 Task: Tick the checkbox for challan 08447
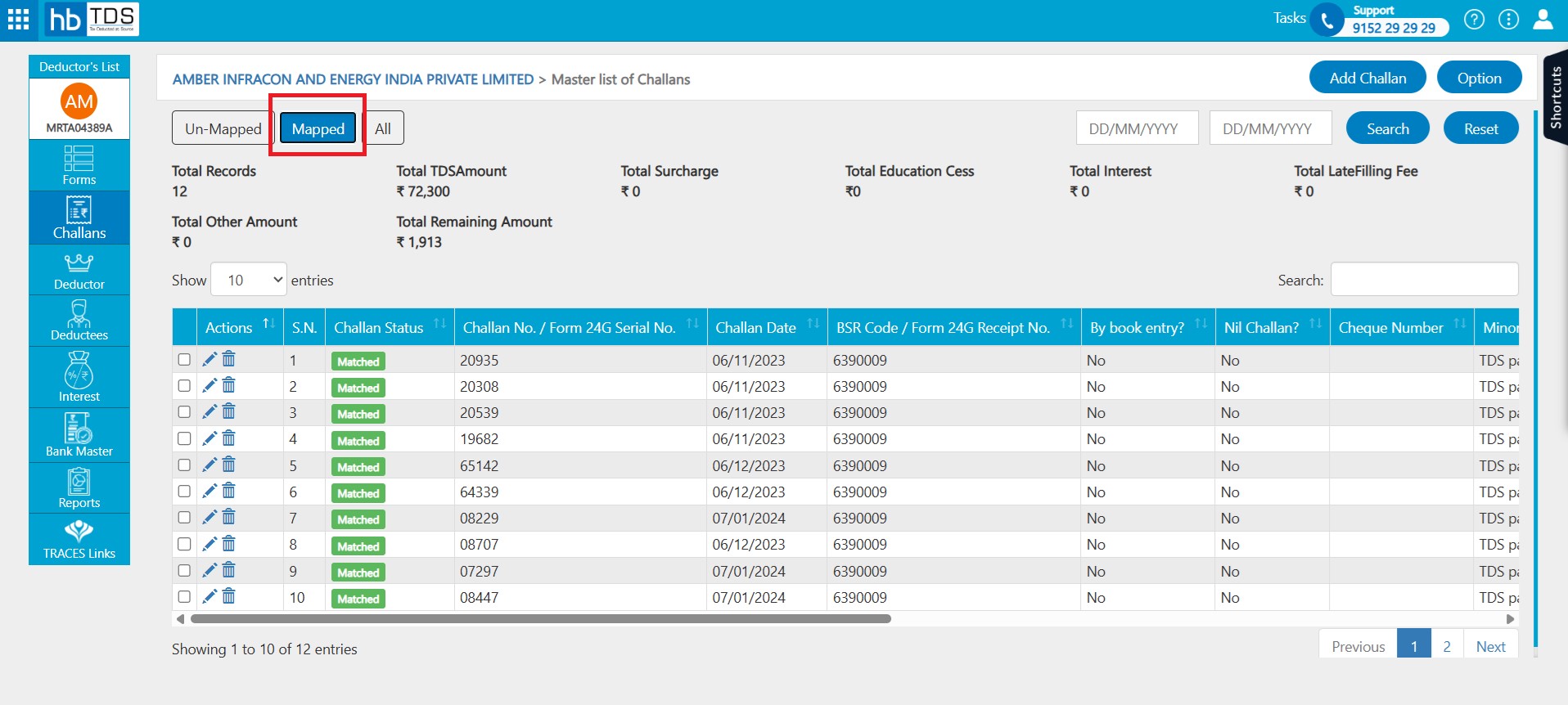pyautogui.click(x=184, y=596)
